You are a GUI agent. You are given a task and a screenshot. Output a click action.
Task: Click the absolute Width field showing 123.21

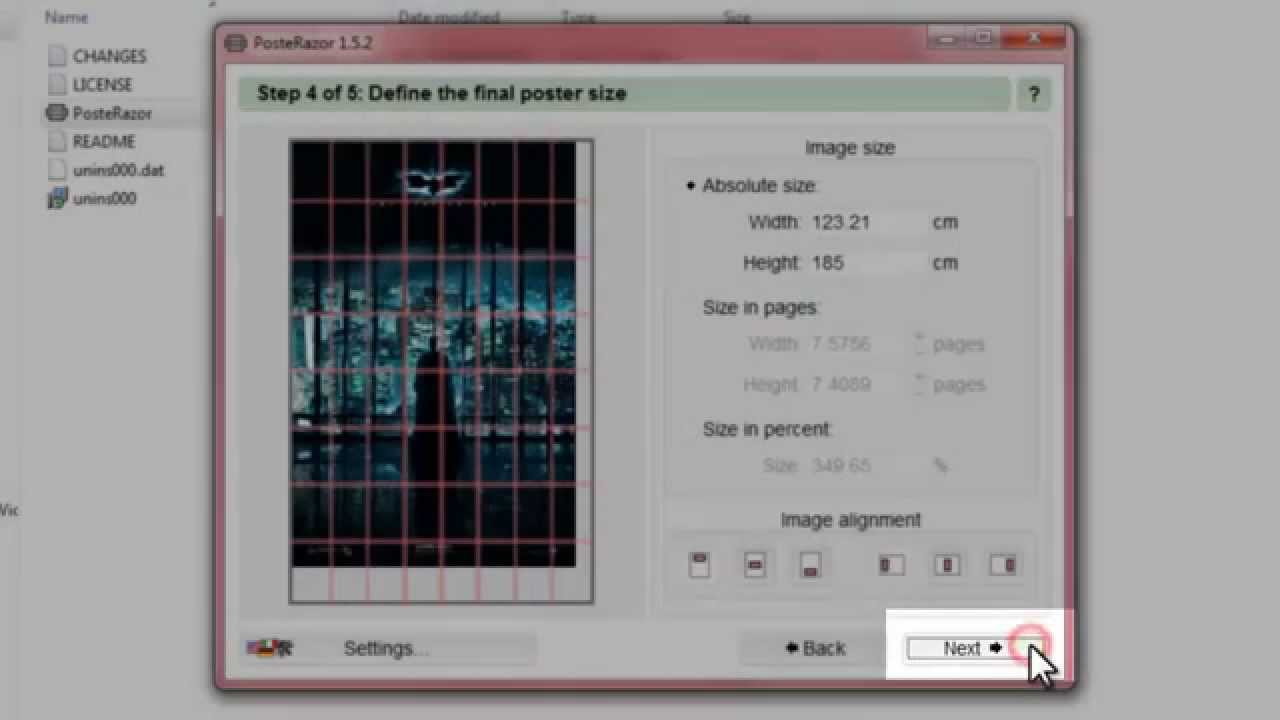click(865, 223)
